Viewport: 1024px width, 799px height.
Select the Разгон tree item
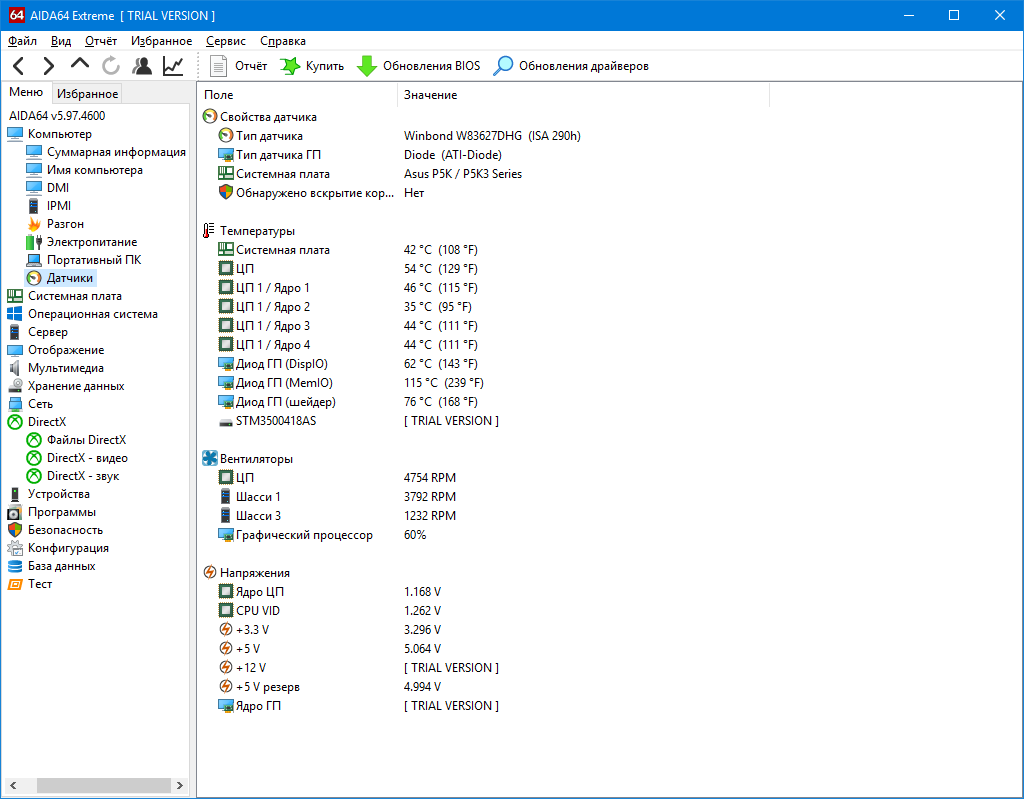pyautogui.click(x=65, y=224)
